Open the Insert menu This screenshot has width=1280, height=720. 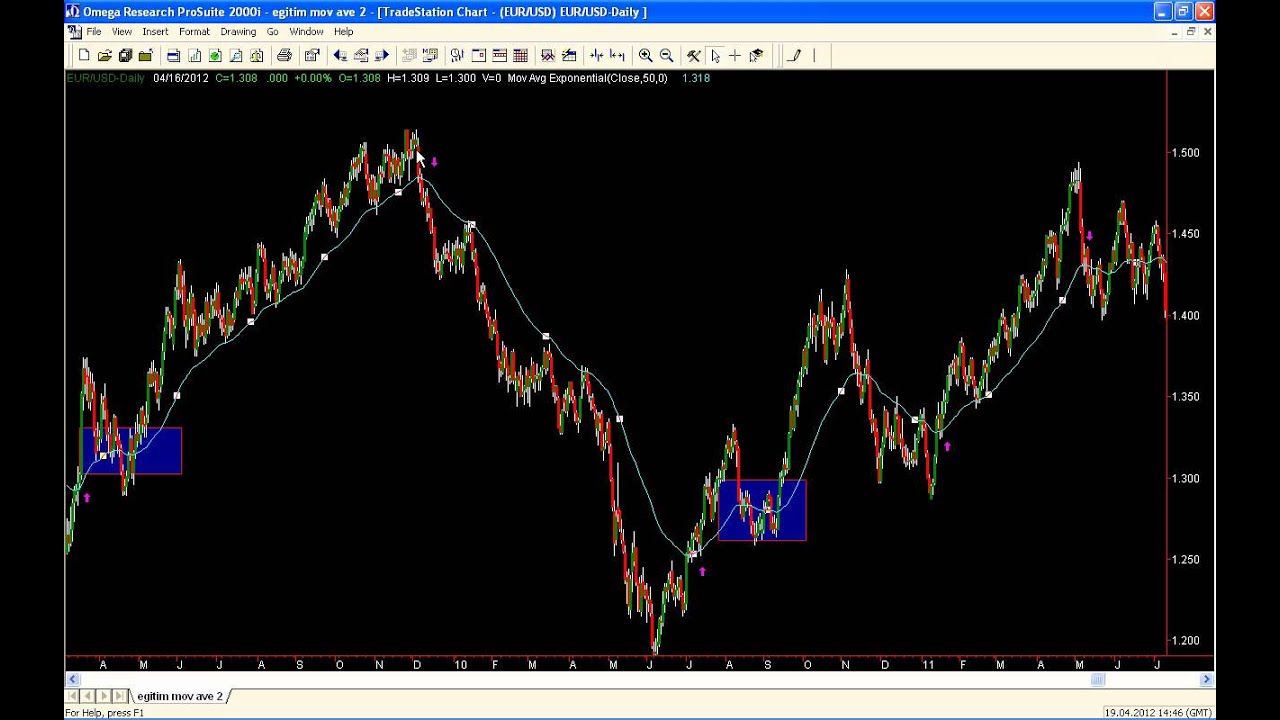coord(155,32)
